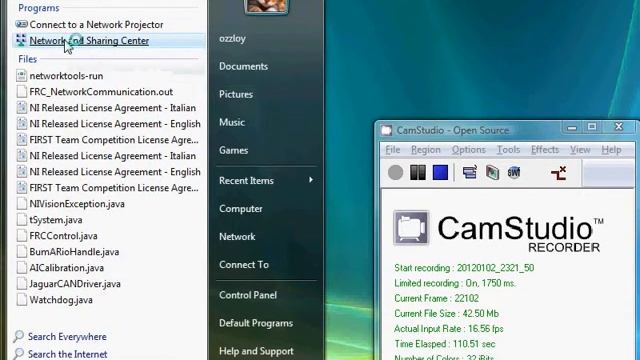This screenshot has height=360, width=640.
Task: Open Network and Sharing Center
Action: click(x=109, y=40)
